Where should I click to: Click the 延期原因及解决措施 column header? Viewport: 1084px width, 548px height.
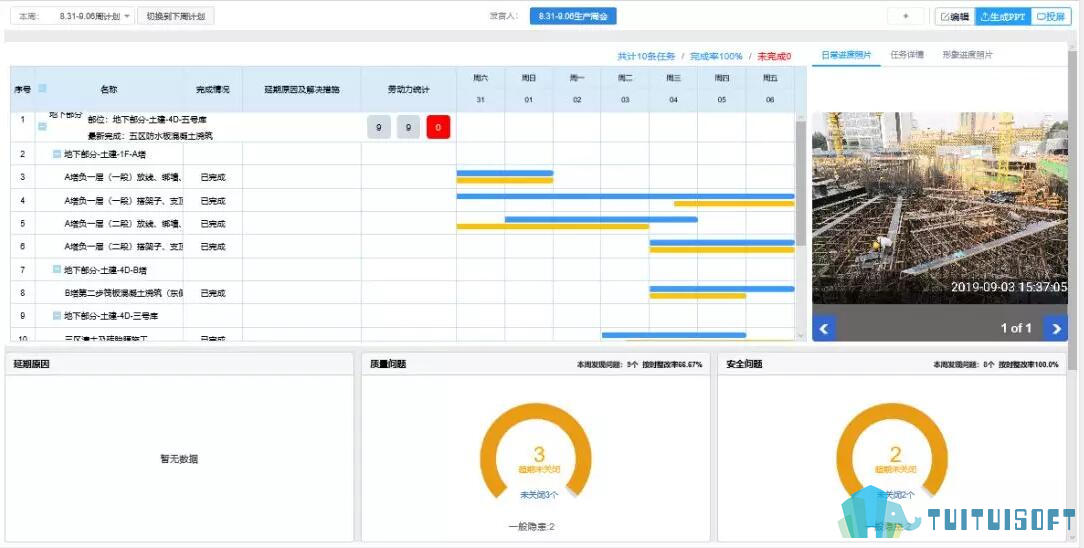[302, 89]
